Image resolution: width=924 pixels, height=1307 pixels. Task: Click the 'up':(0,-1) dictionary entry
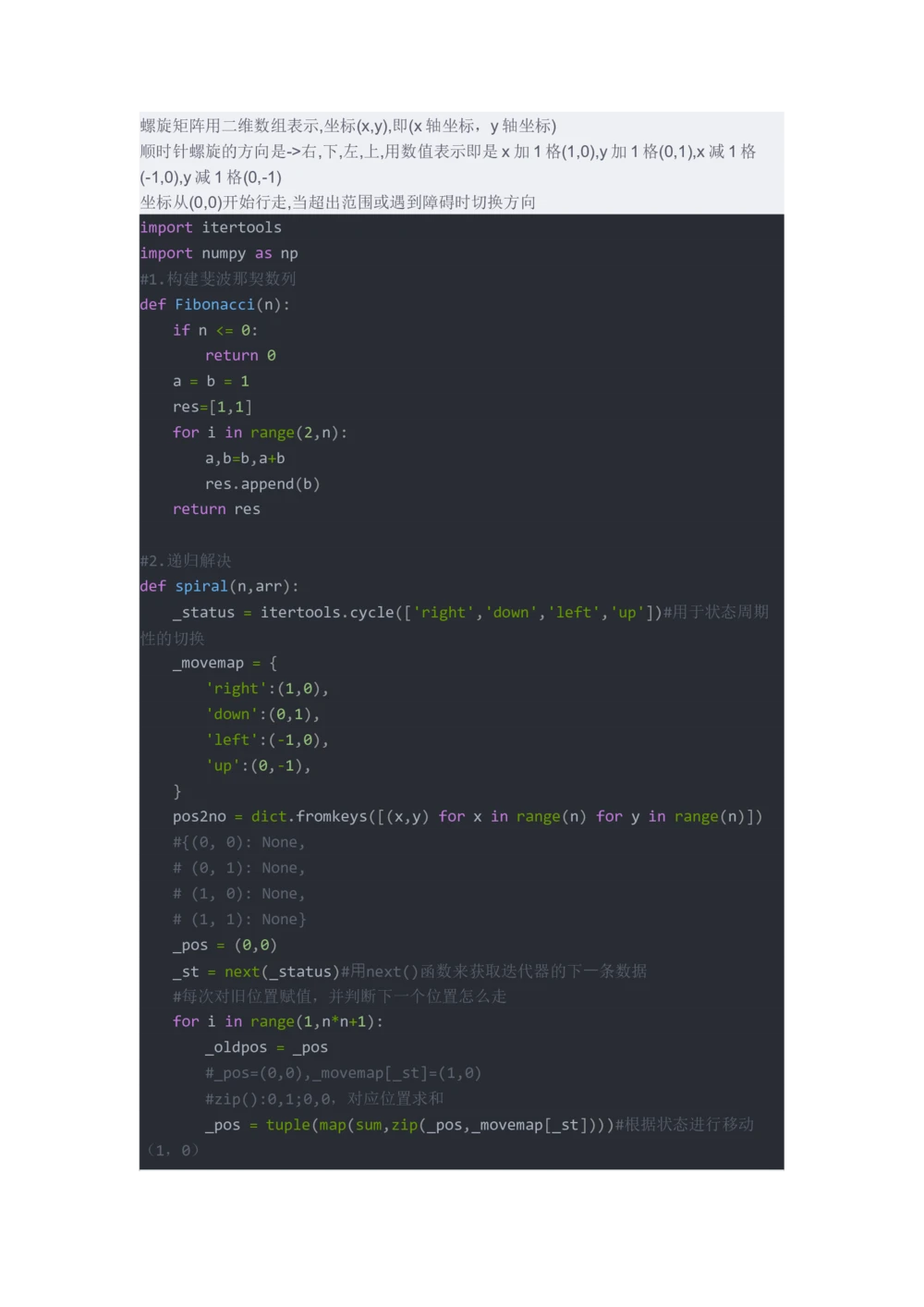coord(258,765)
